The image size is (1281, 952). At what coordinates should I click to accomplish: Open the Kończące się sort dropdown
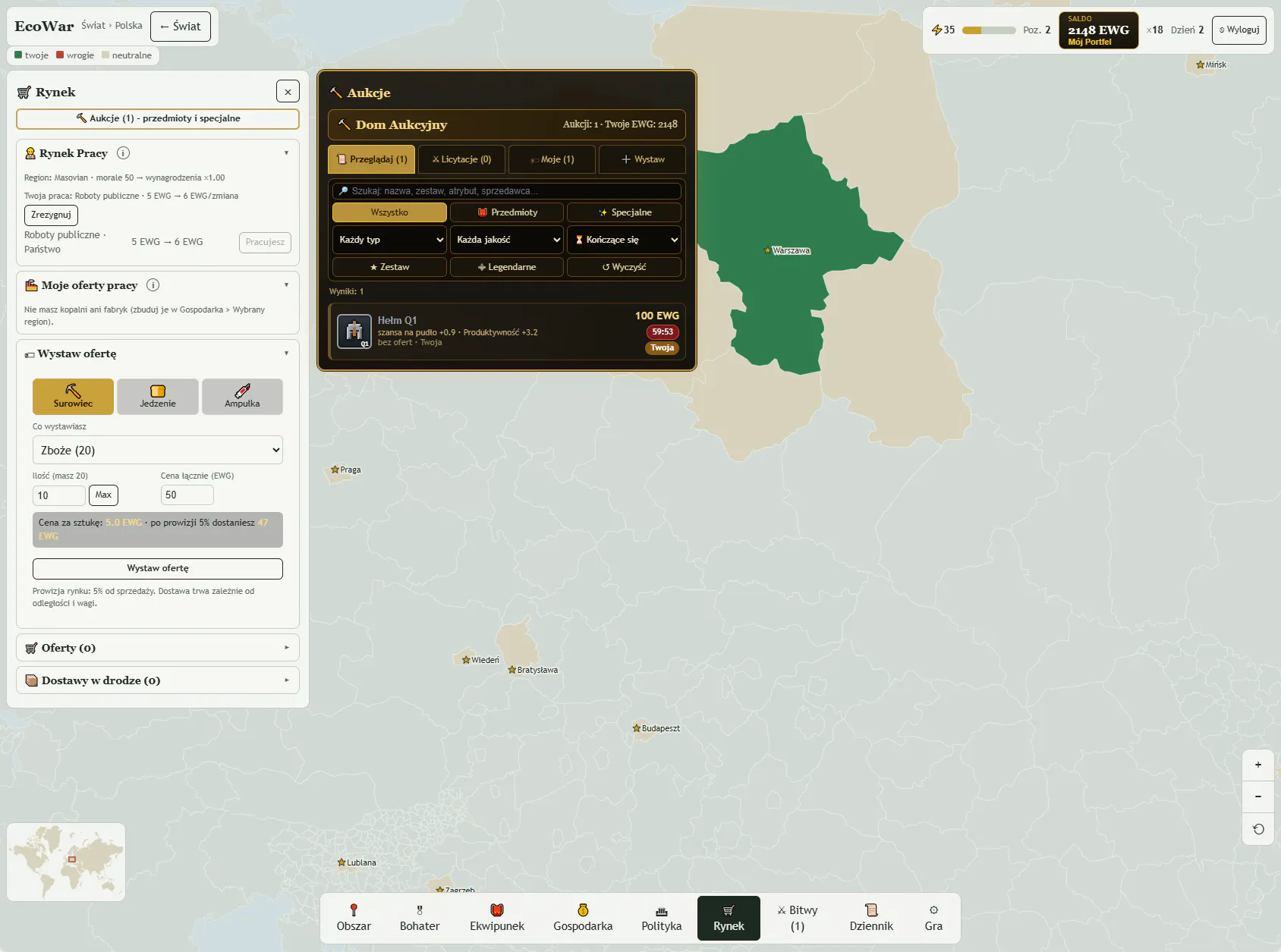click(x=624, y=240)
